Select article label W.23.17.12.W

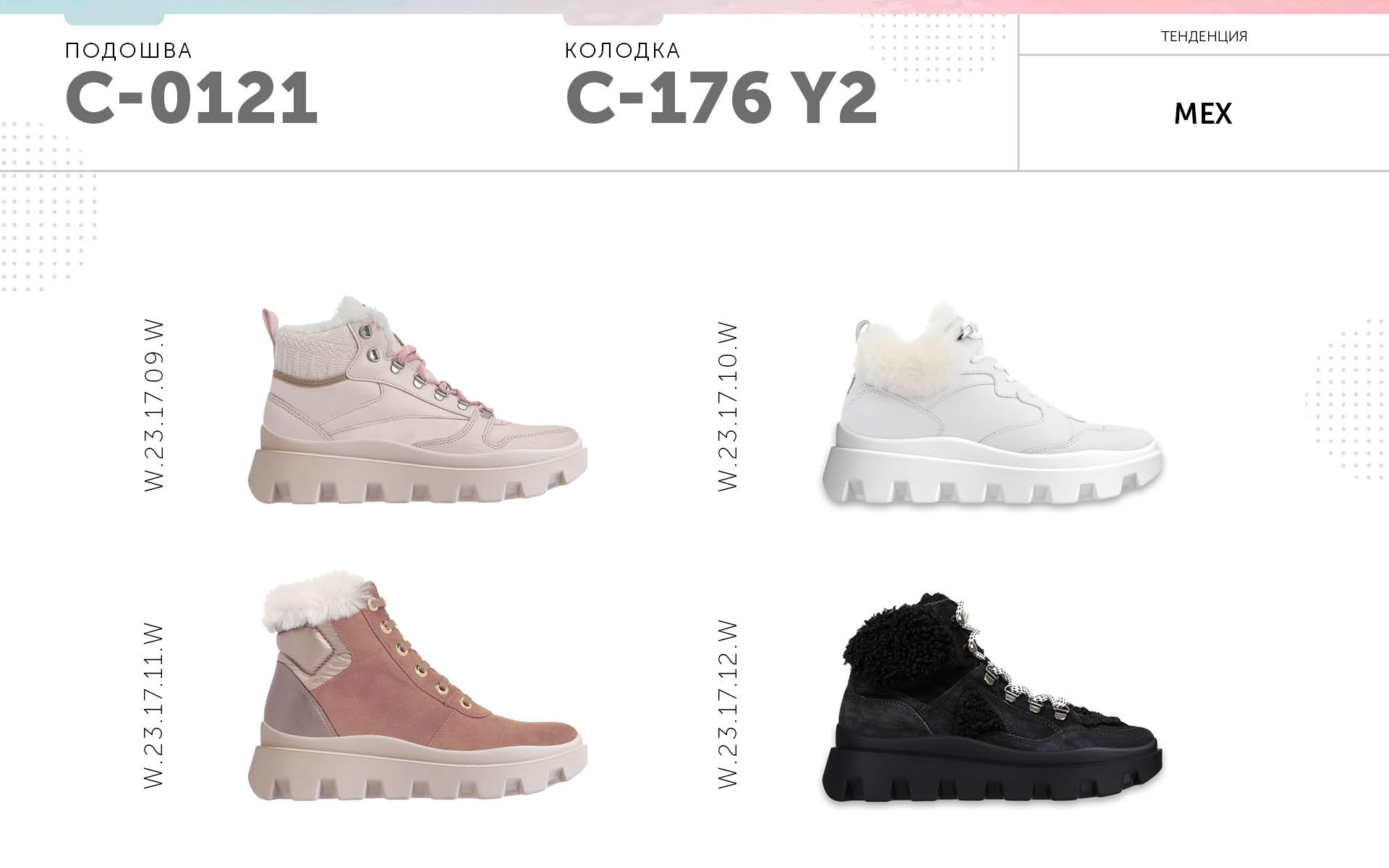tap(728, 705)
